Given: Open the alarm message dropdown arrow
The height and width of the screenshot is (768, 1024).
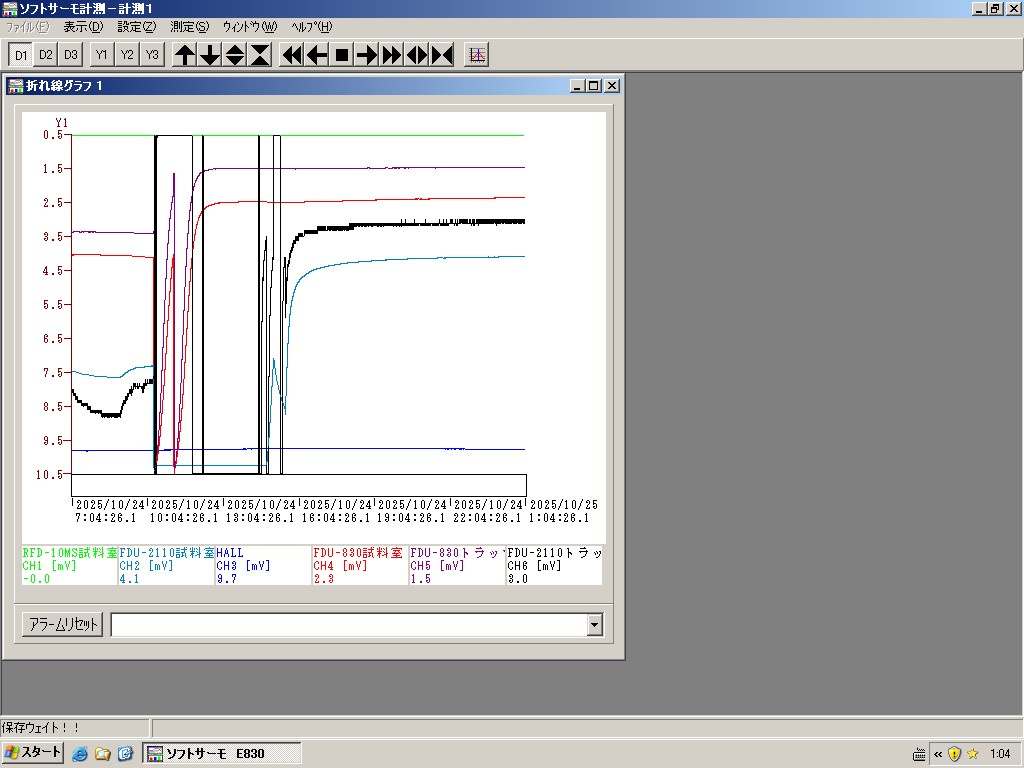Looking at the screenshot, I should click(595, 625).
